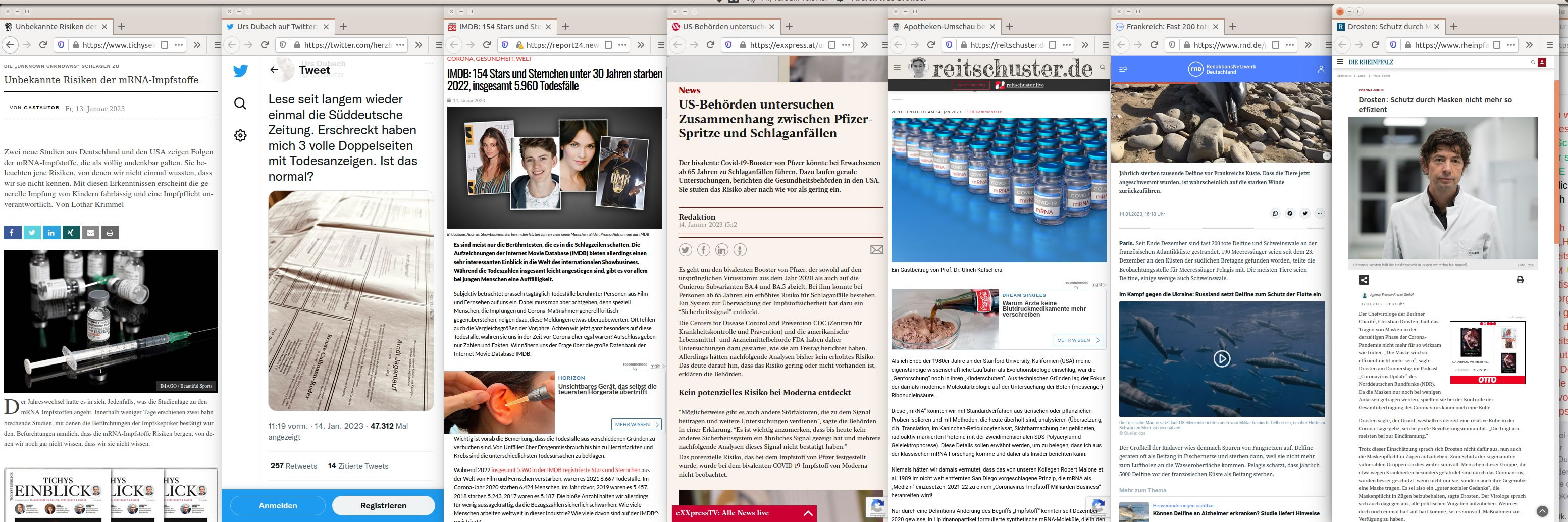This screenshot has height=522, width=1568.
Task: Share exxpress article via LinkedIn icon
Action: point(722,250)
